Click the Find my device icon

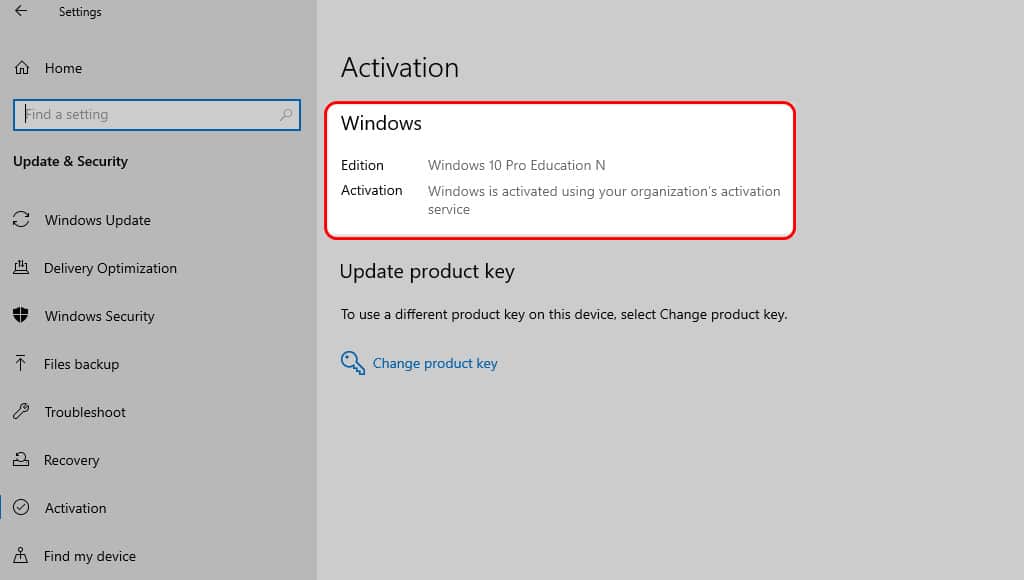point(21,555)
